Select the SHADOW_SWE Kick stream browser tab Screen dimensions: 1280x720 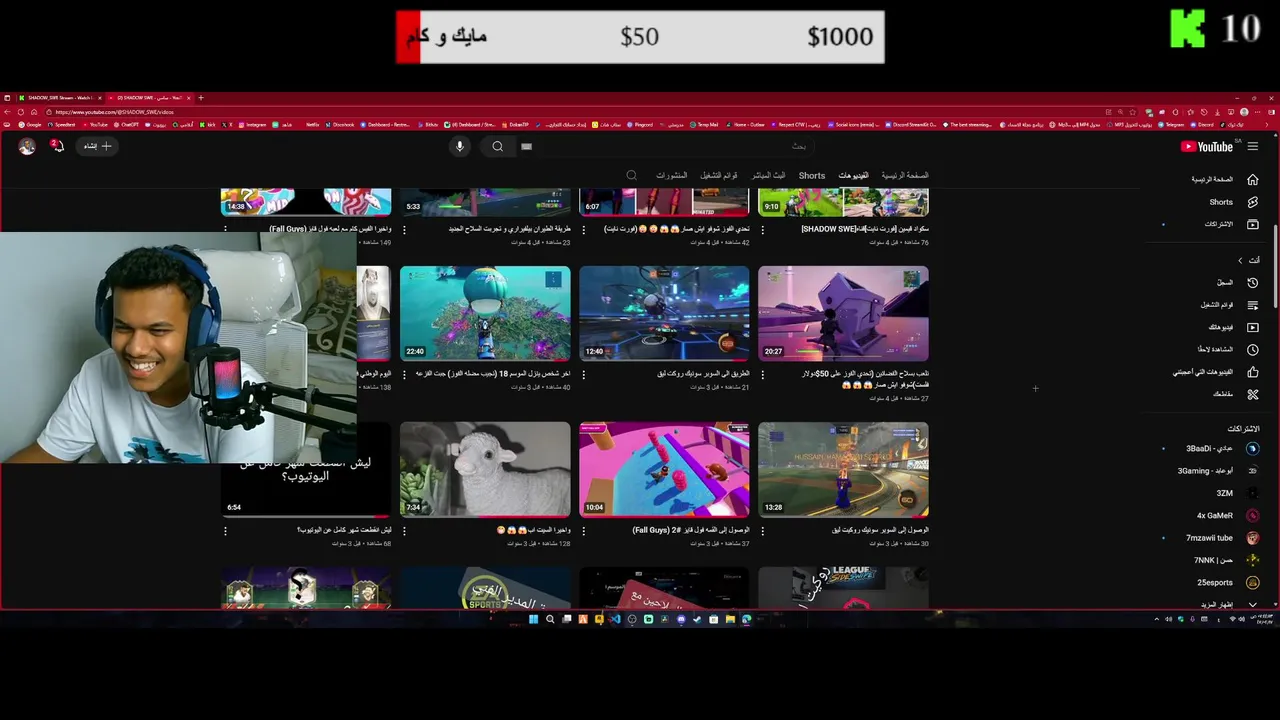coord(60,98)
